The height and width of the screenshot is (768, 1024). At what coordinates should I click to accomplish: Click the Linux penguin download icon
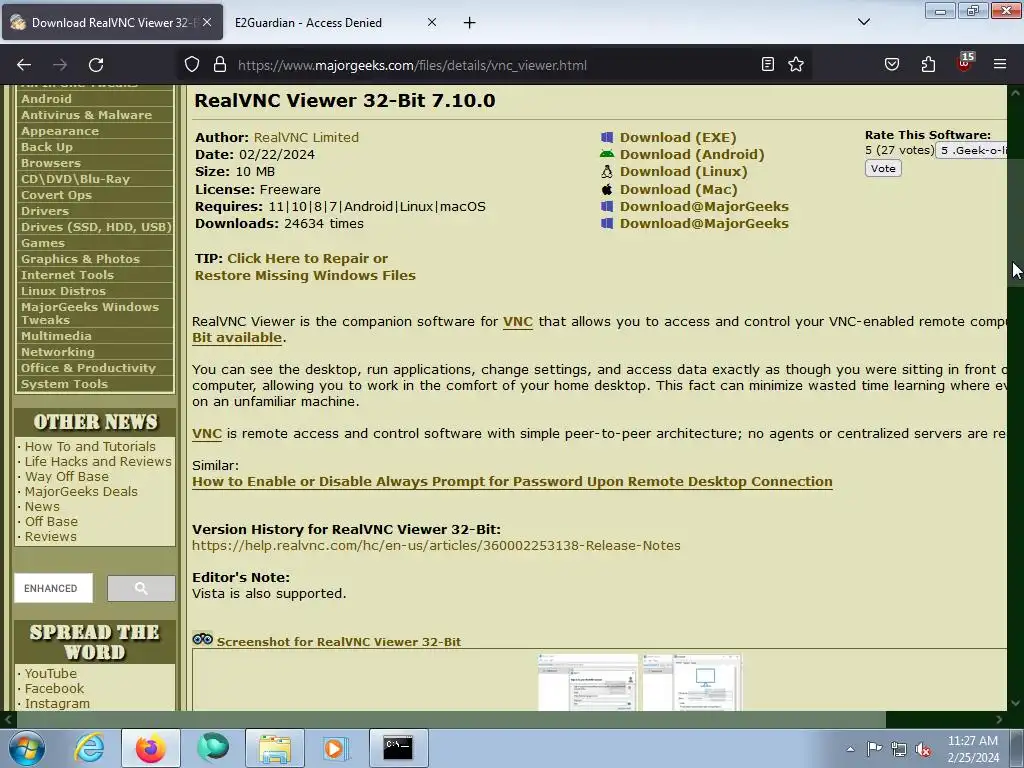click(607, 172)
